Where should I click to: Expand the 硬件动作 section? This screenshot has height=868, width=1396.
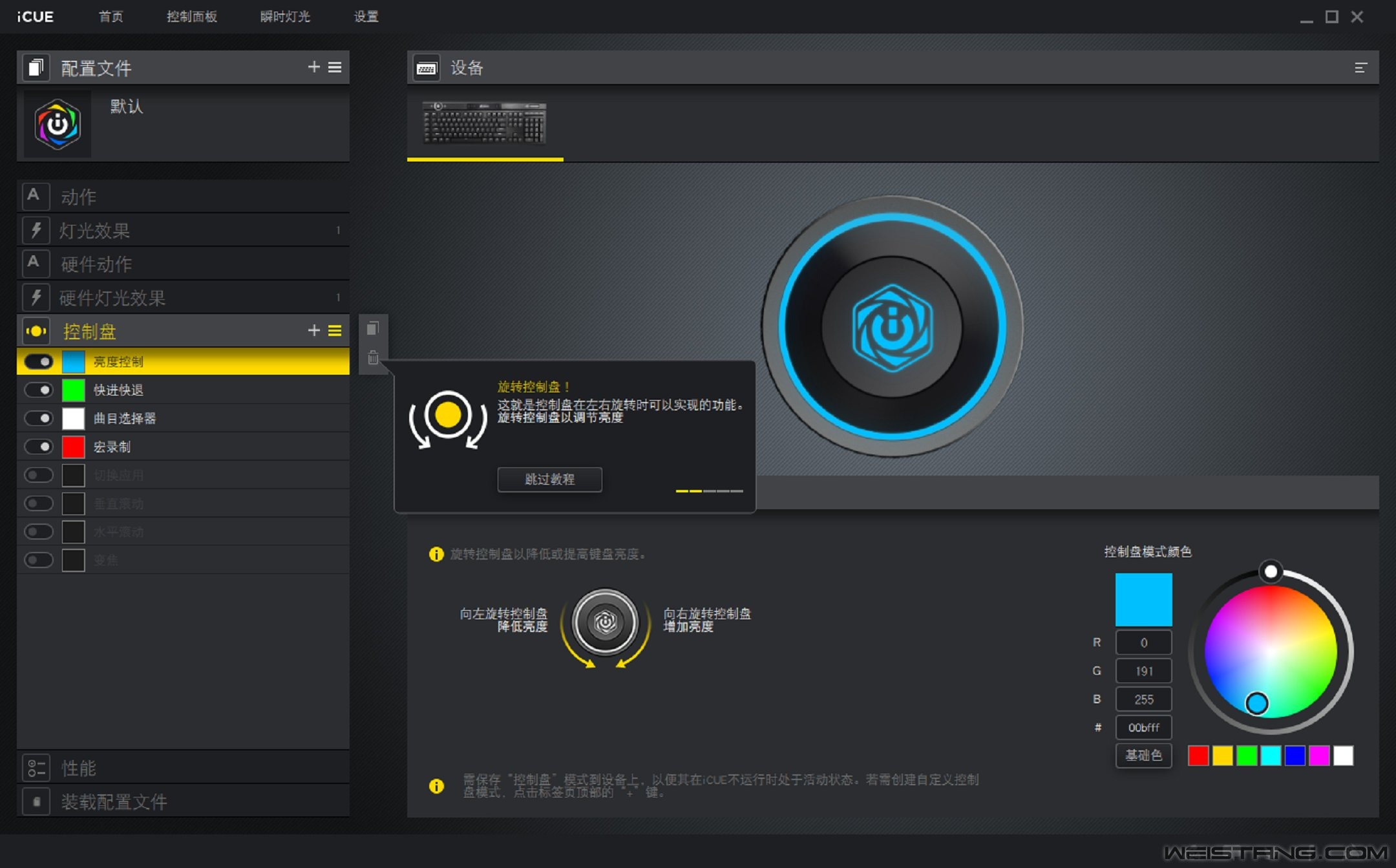click(183, 264)
